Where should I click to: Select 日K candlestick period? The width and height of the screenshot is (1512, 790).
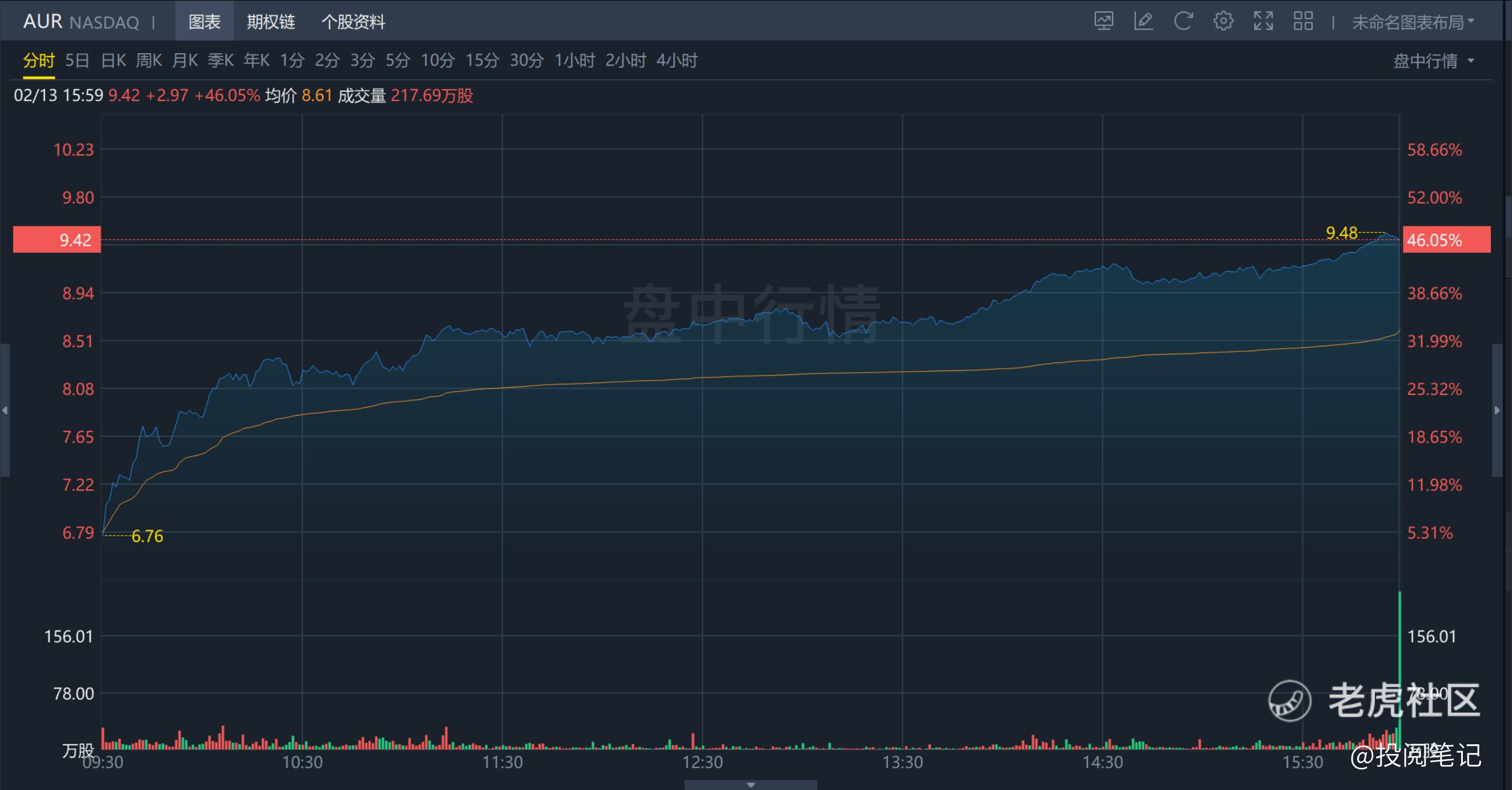coord(113,61)
